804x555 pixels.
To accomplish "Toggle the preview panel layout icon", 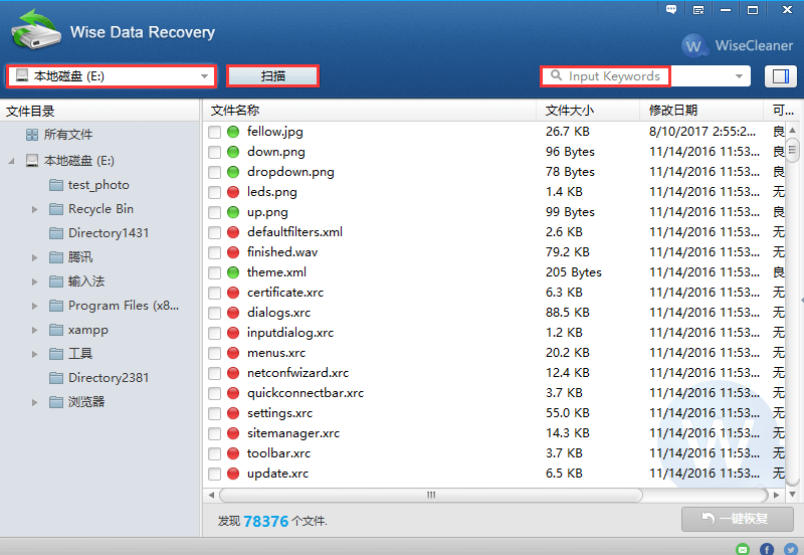I will 779,76.
